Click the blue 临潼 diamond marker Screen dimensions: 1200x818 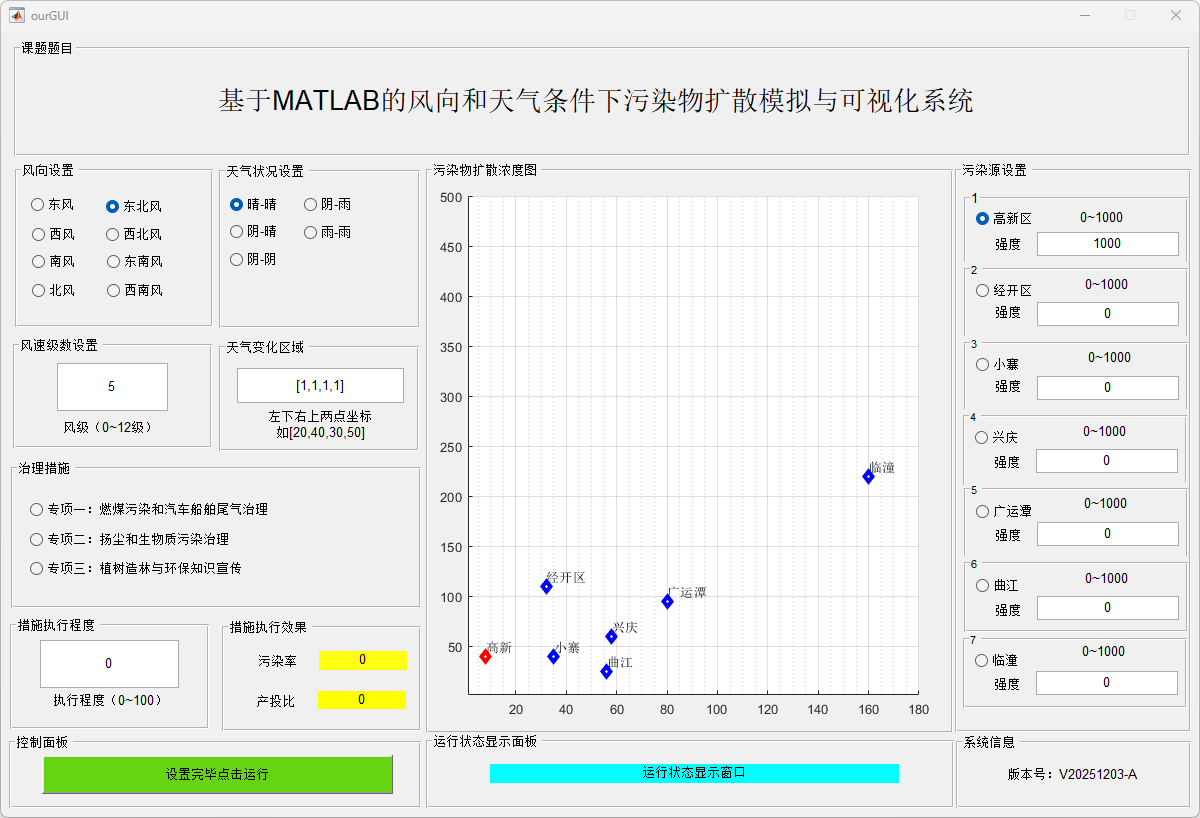tap(868, 477)
